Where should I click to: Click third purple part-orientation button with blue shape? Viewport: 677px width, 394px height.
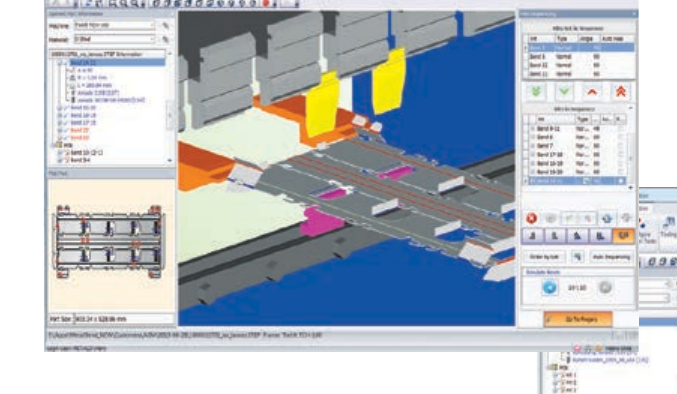[577, 236]
